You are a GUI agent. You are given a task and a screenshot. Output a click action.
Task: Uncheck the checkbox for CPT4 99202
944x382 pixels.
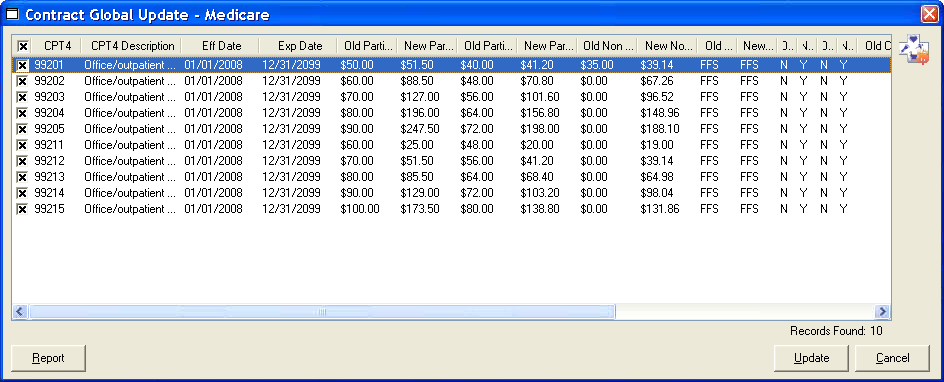coord(22,81)
